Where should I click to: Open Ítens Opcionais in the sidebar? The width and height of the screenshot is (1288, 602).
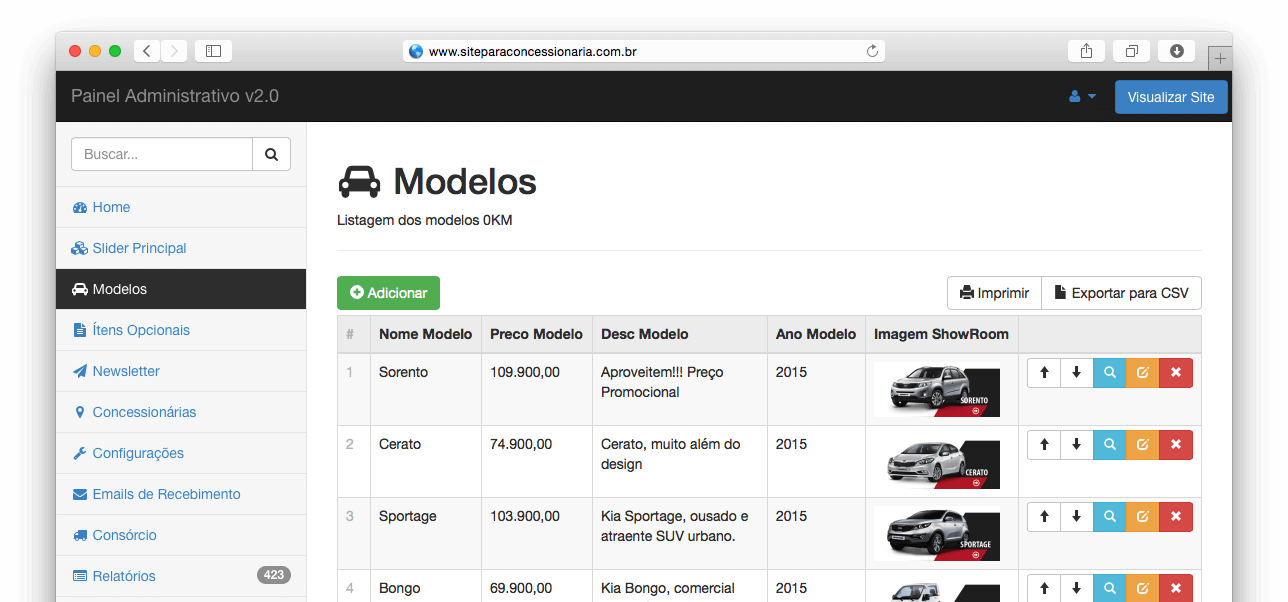click(x=181, y=330)
